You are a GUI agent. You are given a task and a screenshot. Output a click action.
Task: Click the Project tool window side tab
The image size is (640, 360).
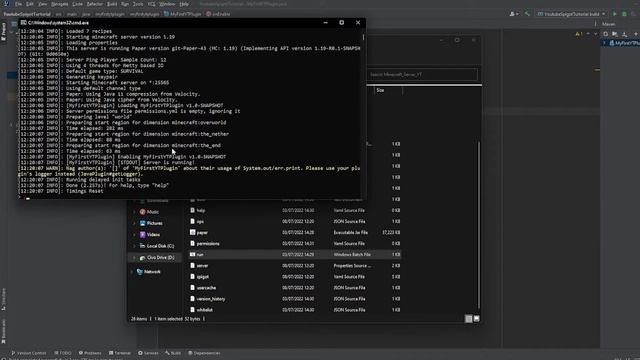tap(4, 31)
